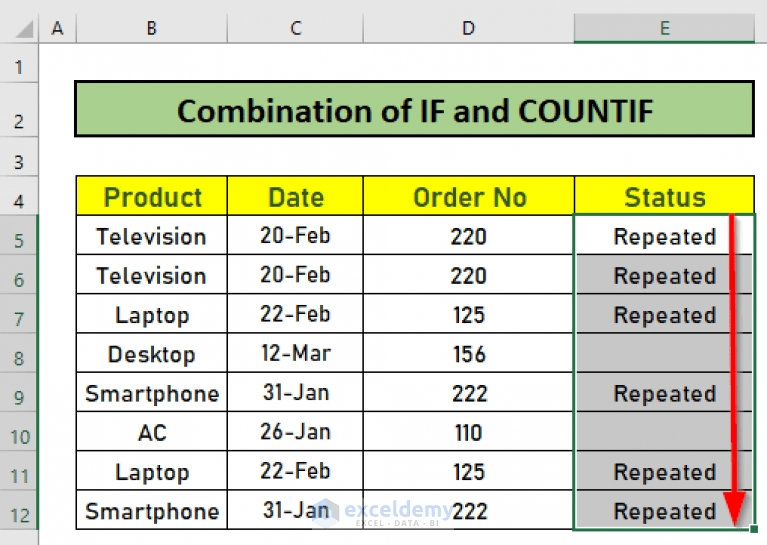Select row 10 header
The image size is (767, 545).
(x=19, y=431)
